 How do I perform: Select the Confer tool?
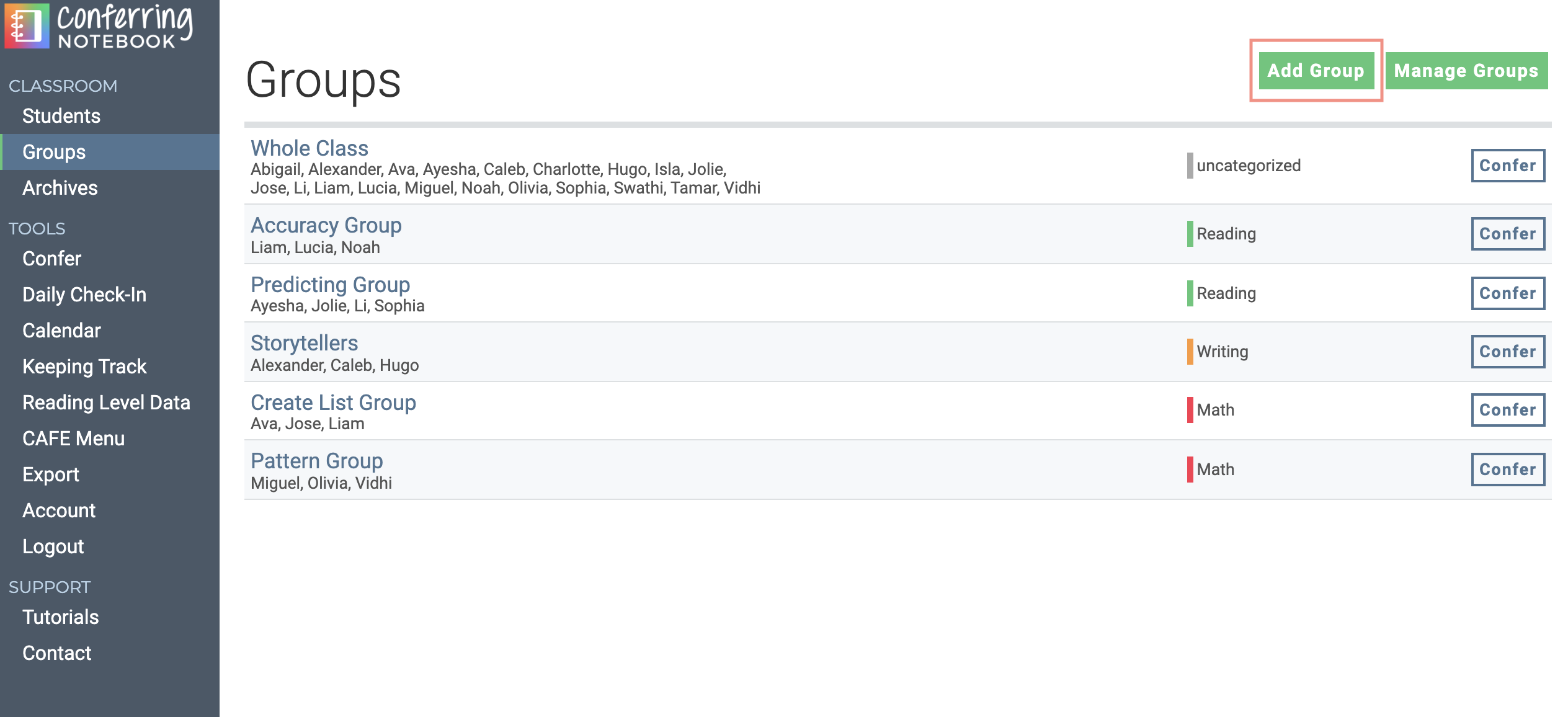click(x=52, y=258)
